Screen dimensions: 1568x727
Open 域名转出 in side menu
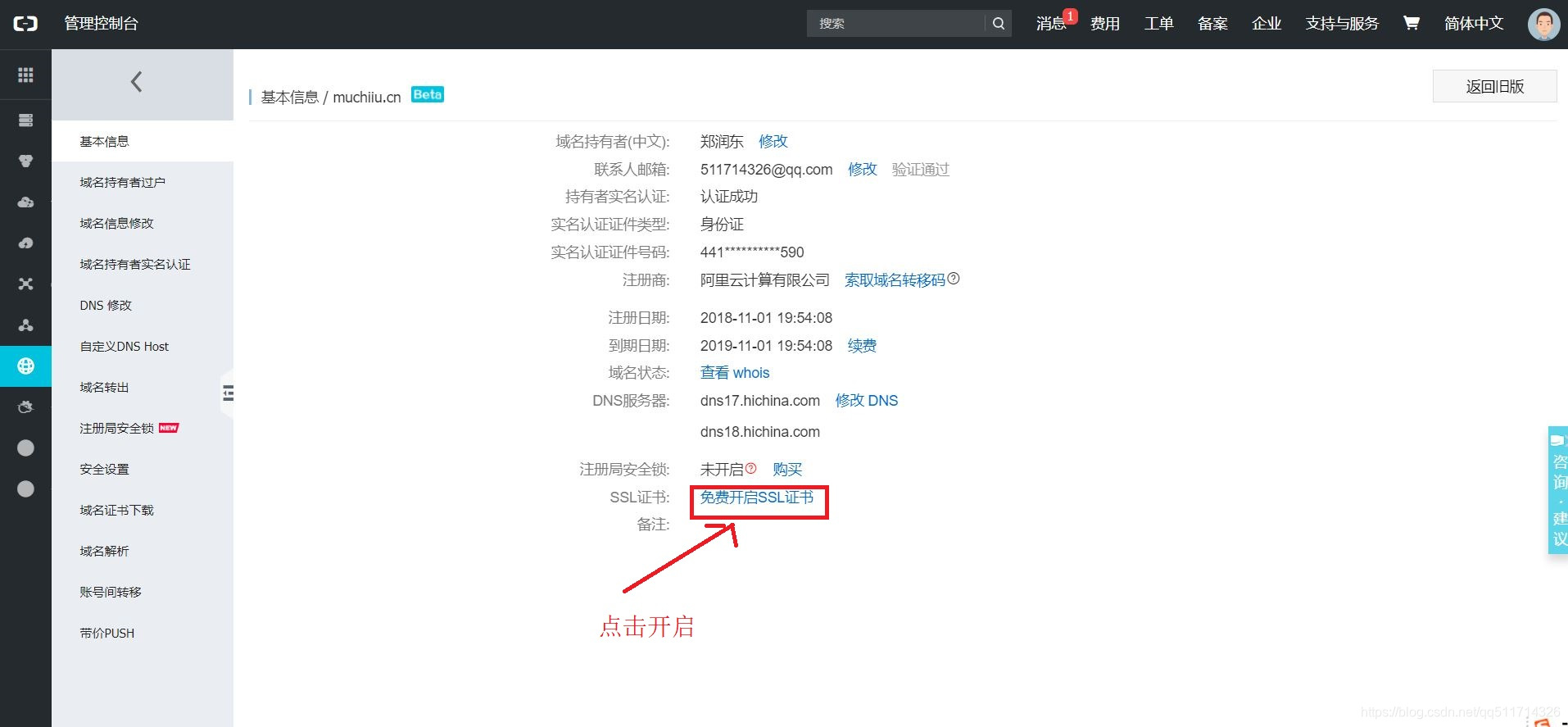(x=143, y=387)
